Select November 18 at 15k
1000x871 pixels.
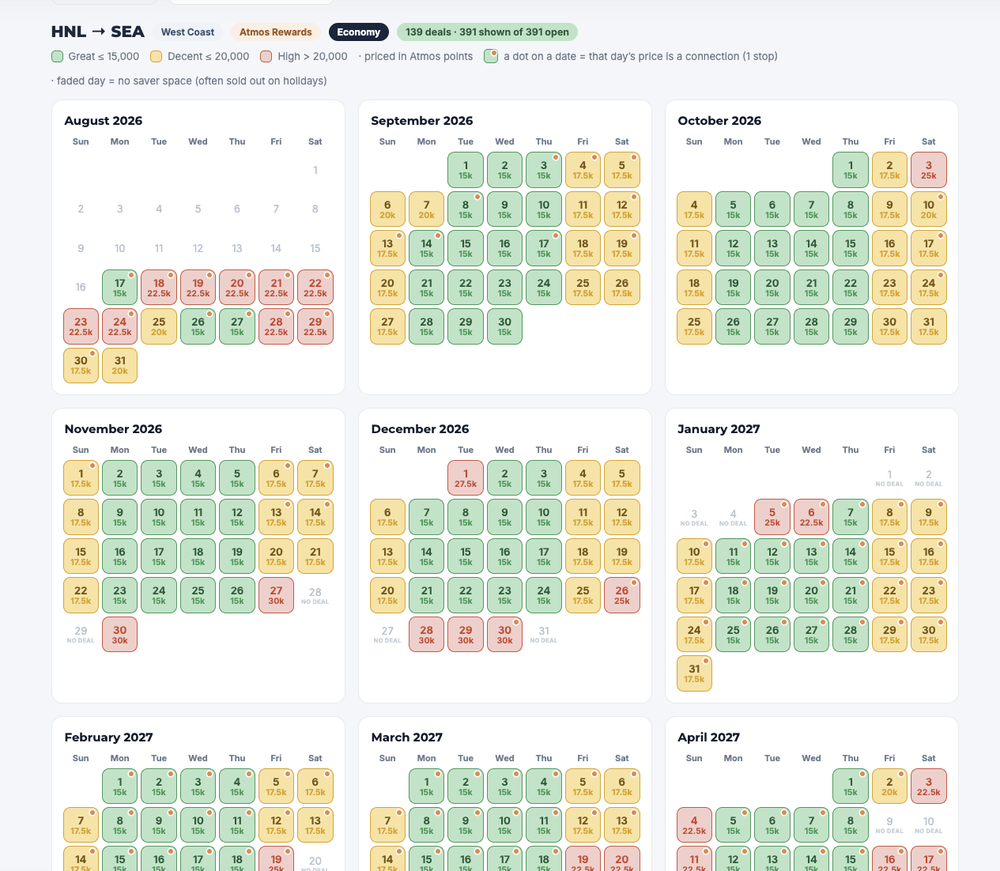click(x=198, y=556)
